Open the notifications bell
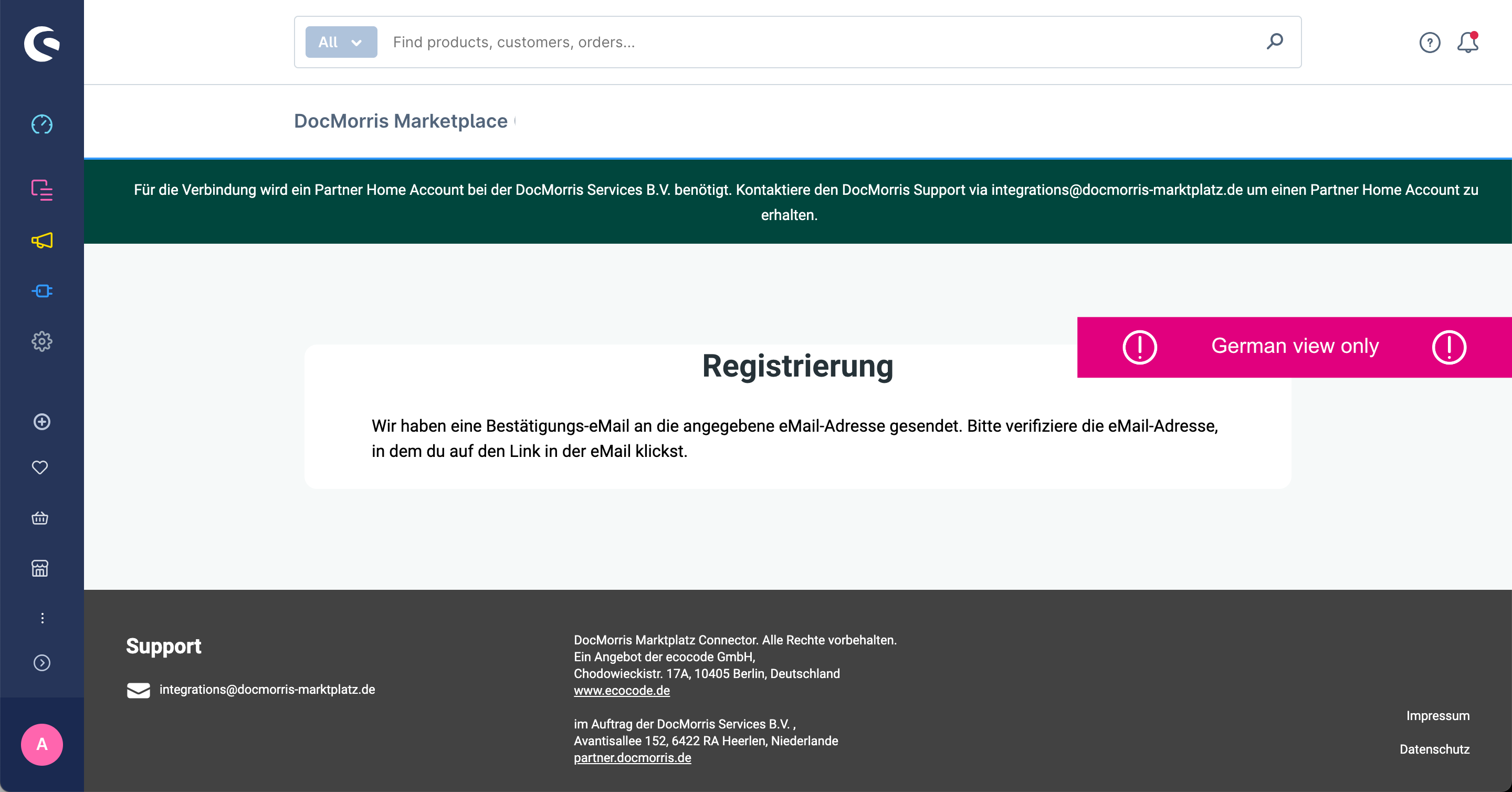The image size is (1512, 792). pos(1468,42)
